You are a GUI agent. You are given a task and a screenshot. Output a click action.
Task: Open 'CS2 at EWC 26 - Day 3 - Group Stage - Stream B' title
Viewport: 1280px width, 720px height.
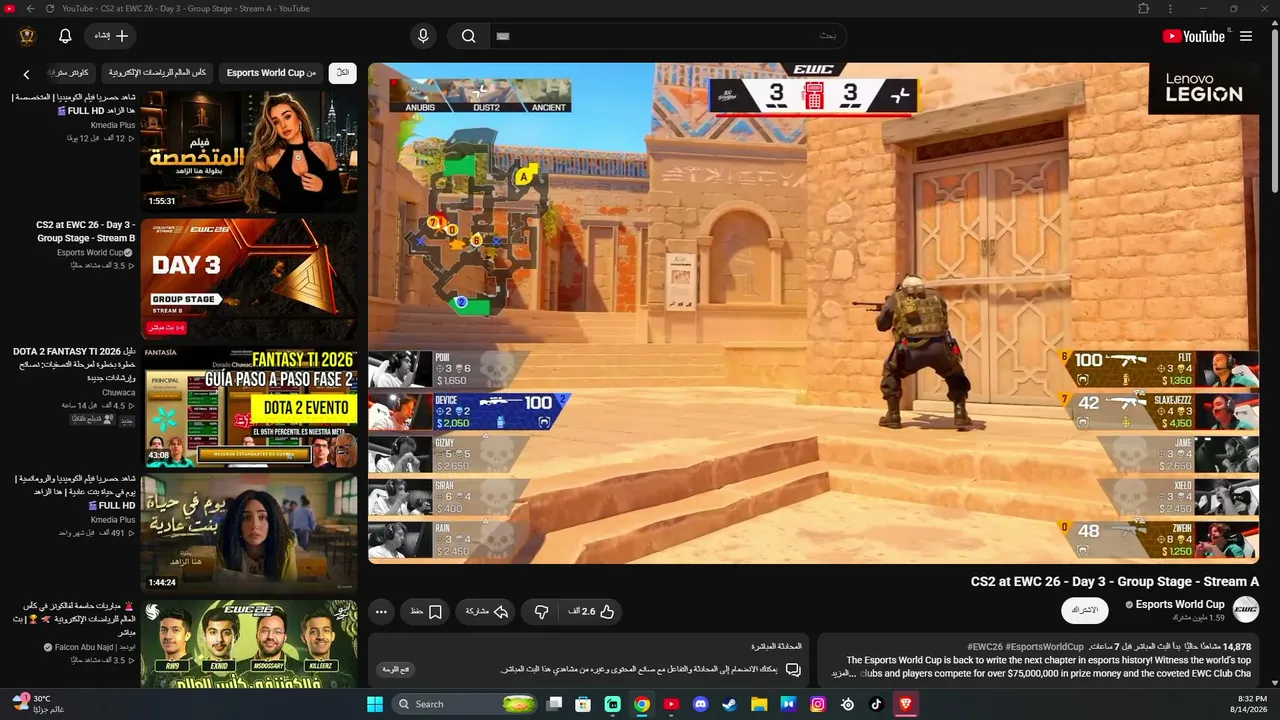[x=86, y=232]
